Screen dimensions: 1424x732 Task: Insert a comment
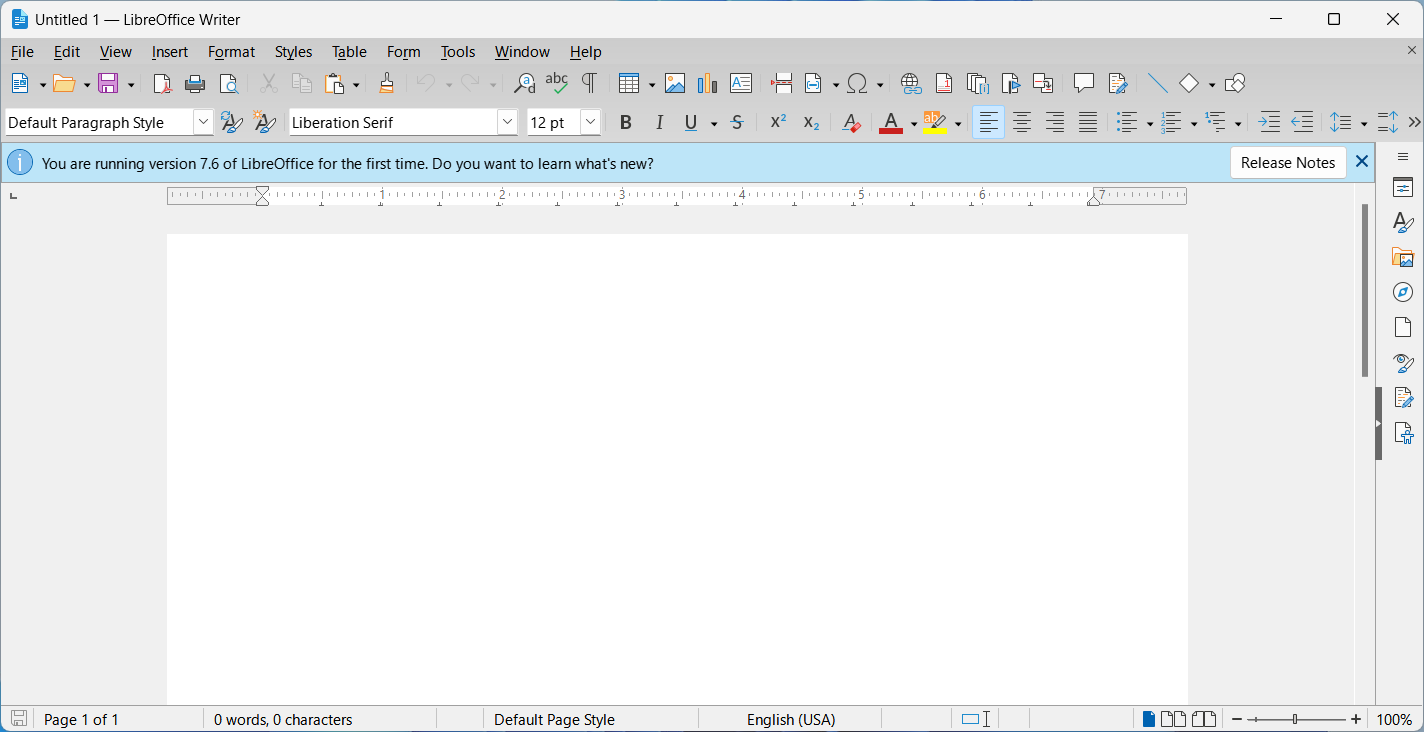click(1084, 84)
